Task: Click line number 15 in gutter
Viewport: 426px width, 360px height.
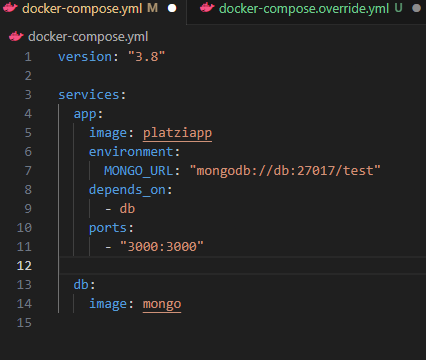Action: pyautogui.click(x=24, y=323)
